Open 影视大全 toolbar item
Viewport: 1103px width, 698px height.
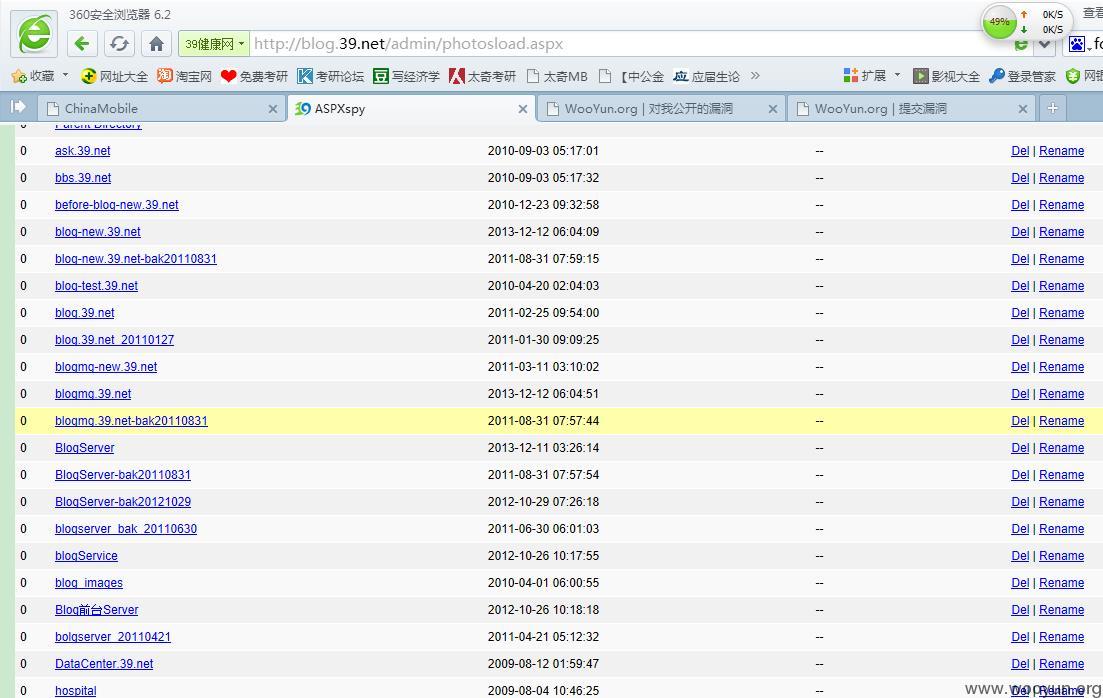(x=946, y=76)
